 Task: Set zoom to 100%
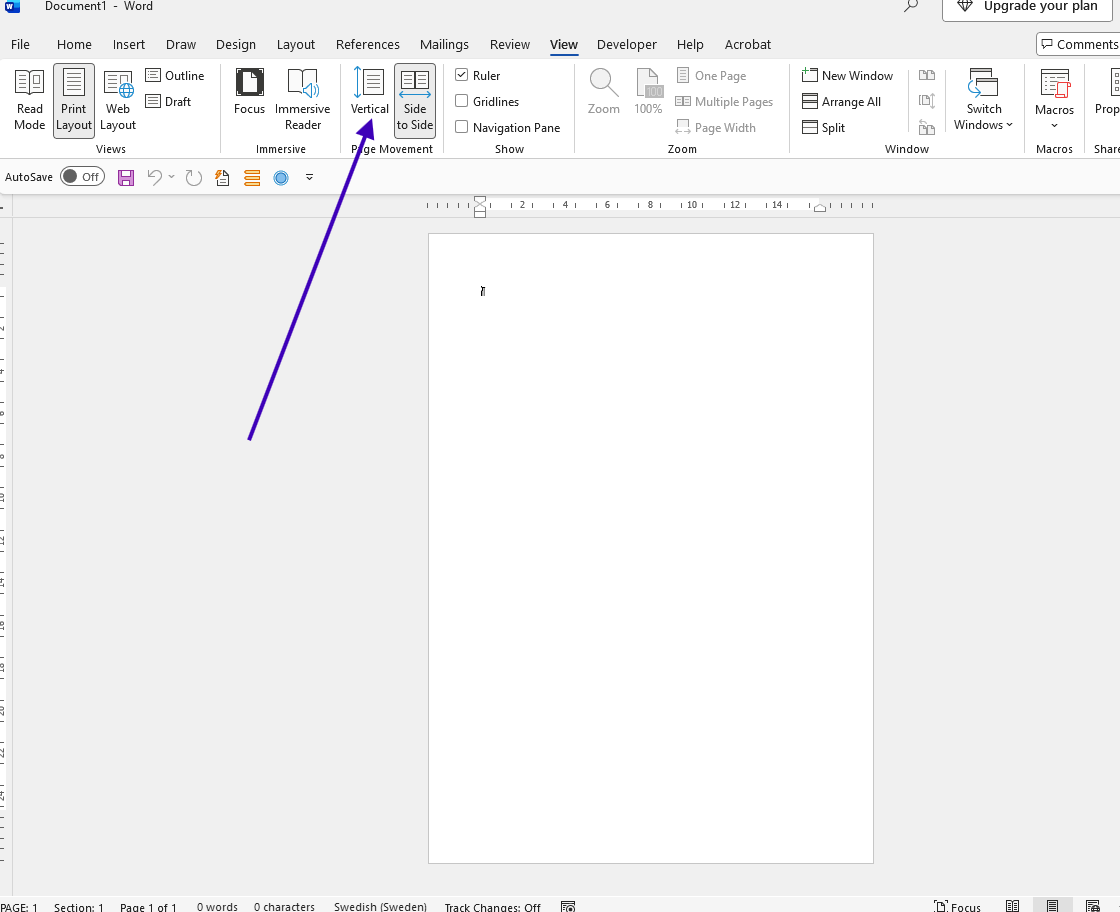coord(648,93)
